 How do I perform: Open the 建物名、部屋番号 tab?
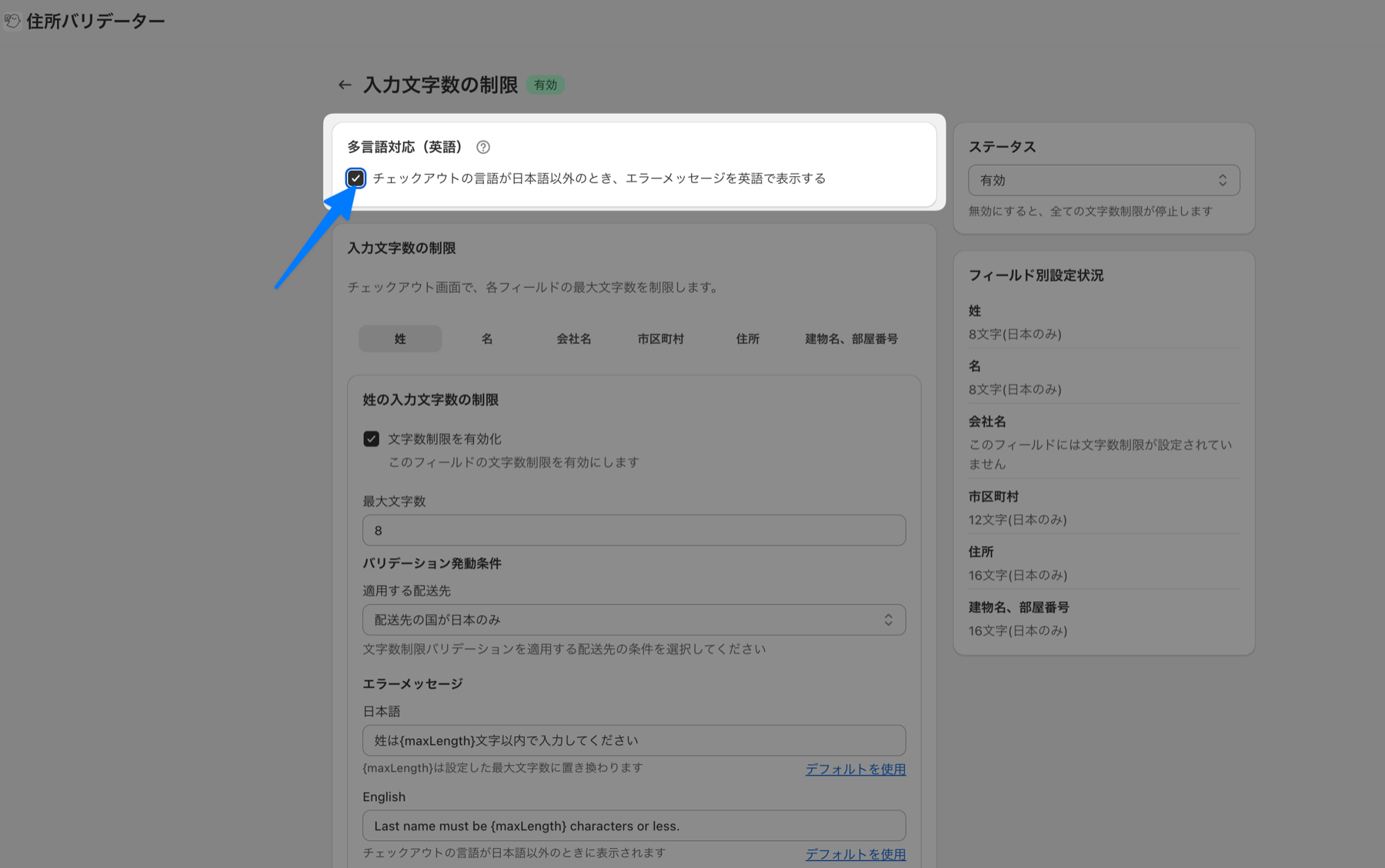[x=852, y=339]
